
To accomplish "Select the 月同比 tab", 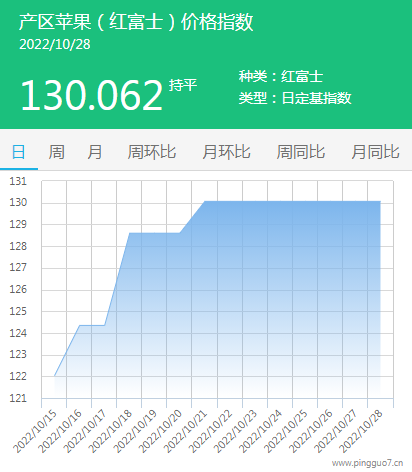I will (x=375, y=152).
